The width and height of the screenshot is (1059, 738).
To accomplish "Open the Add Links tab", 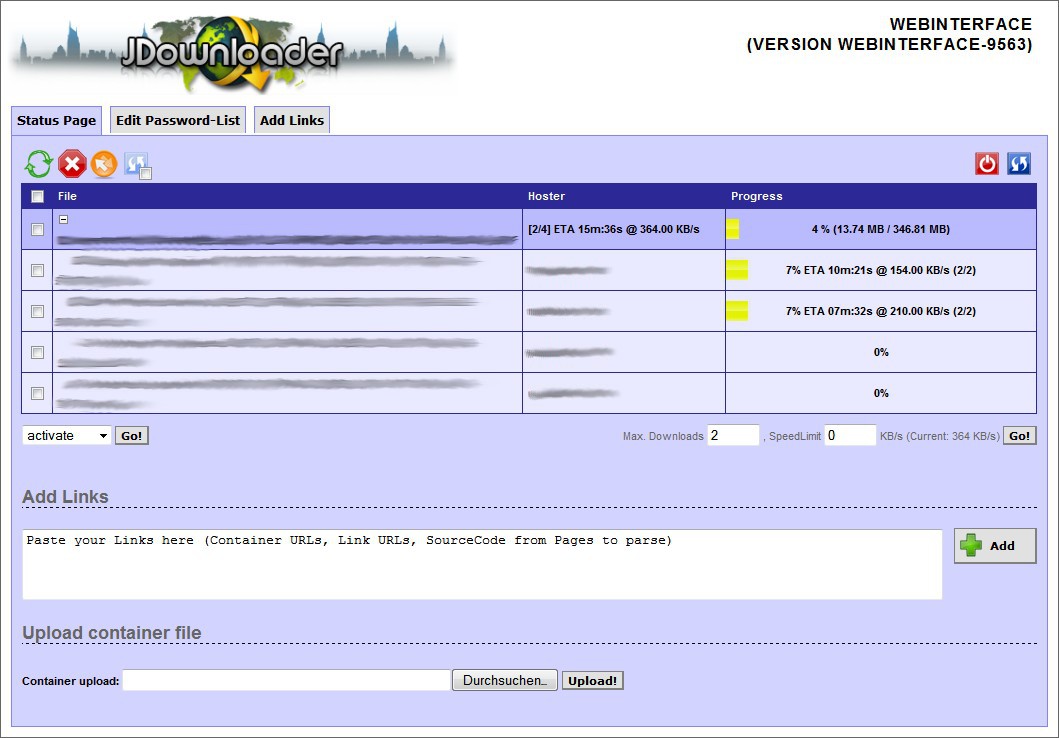I will point(292,121).
